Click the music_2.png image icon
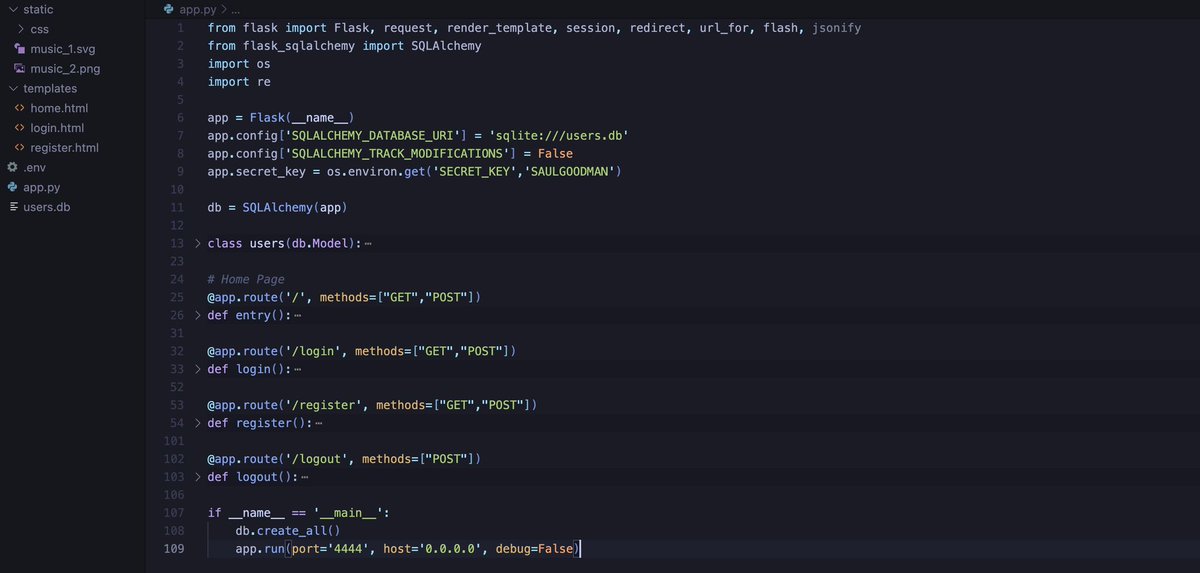Viewport: 1200px width, 573px height. pyautogui.click(x=20, y=69)
